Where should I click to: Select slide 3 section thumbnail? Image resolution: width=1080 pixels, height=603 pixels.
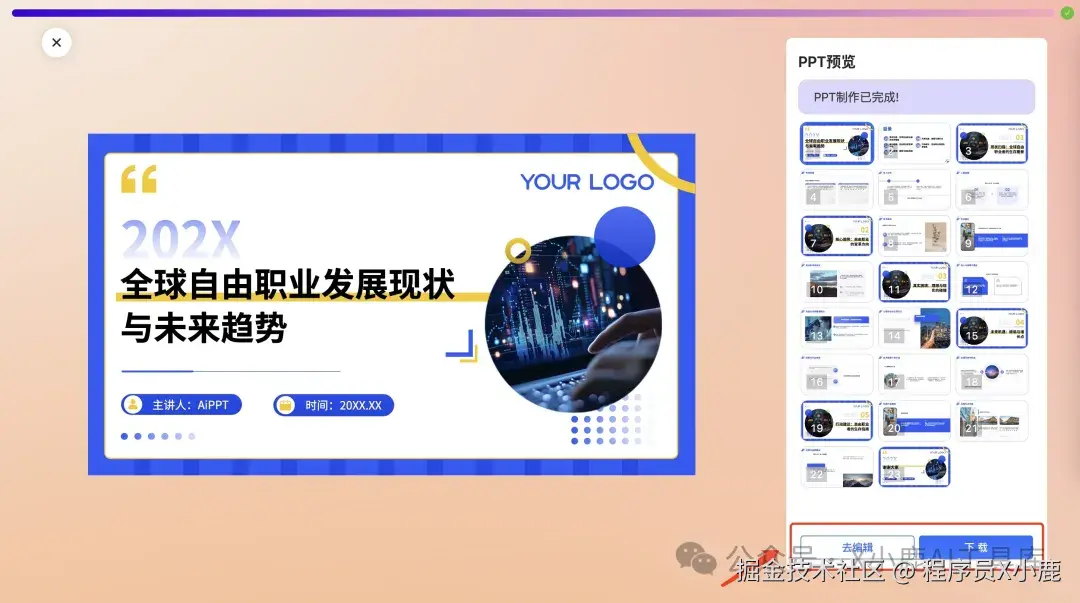tap(992, 143)
